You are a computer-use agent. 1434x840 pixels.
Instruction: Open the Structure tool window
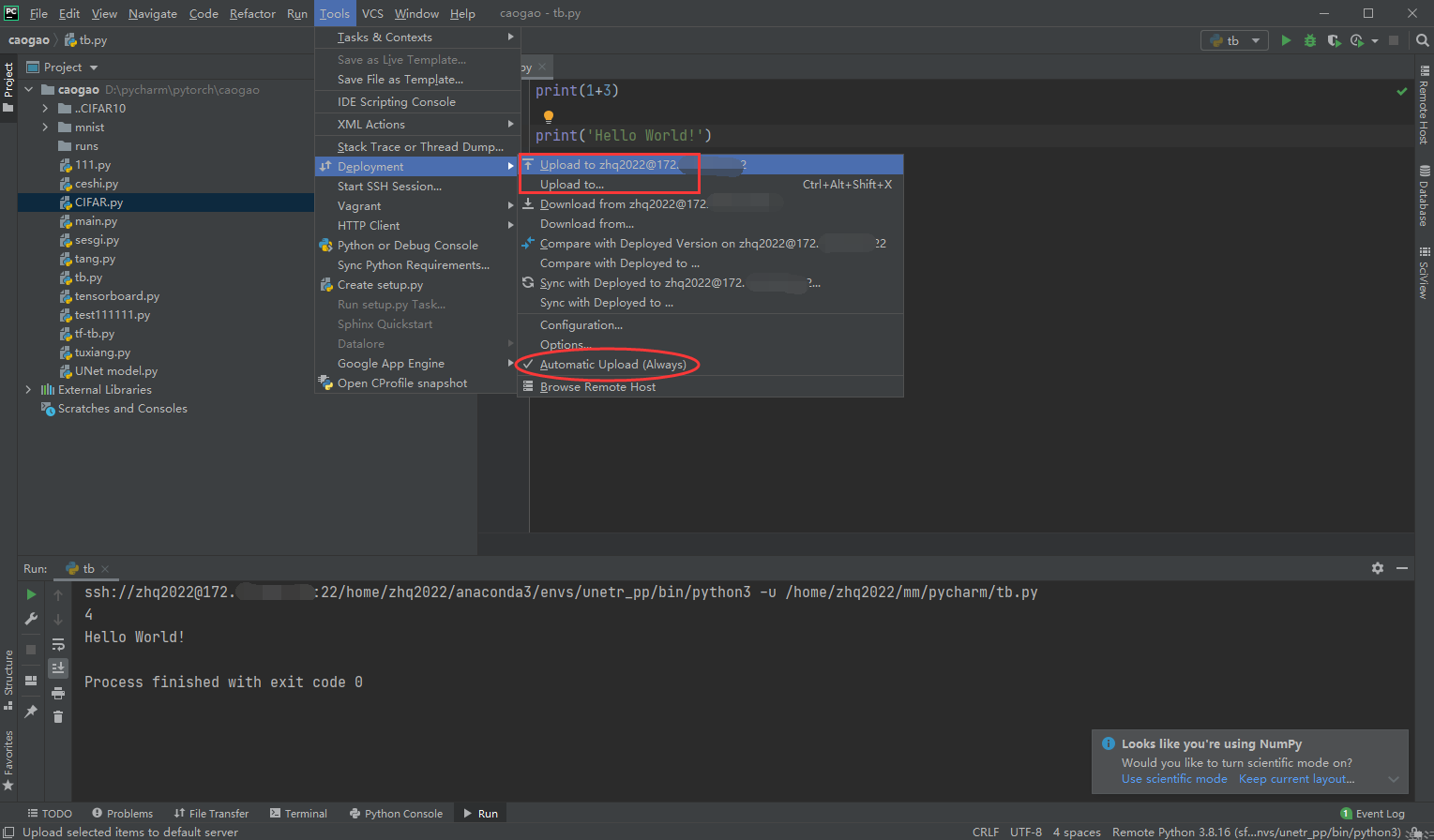[8, 679]
